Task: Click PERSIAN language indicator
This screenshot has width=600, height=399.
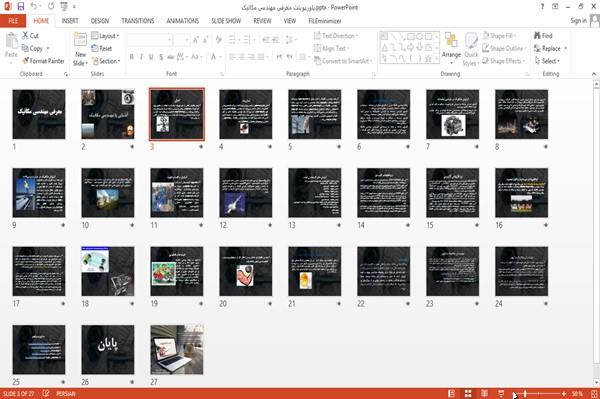Action: (66, 394)
